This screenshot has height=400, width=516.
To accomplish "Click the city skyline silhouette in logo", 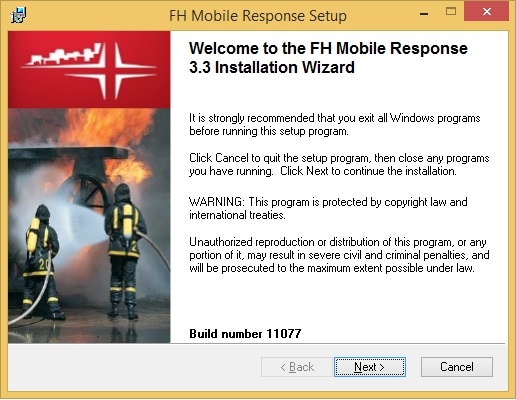I will [63, 55].
